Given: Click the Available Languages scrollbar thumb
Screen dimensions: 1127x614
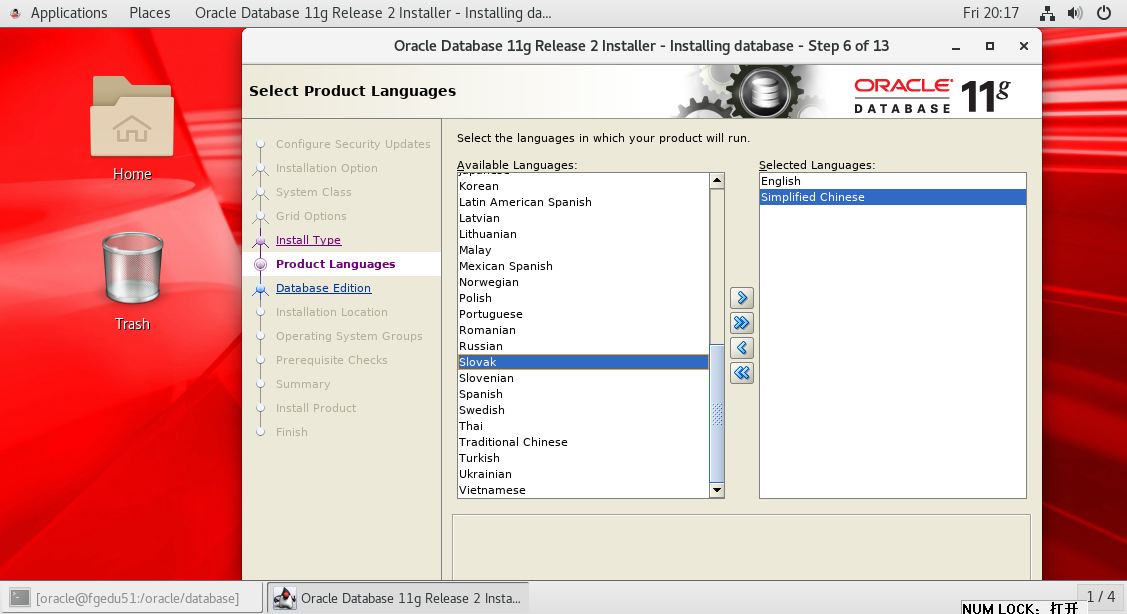Looking at the screenshot, I should [x=717, y=413].
